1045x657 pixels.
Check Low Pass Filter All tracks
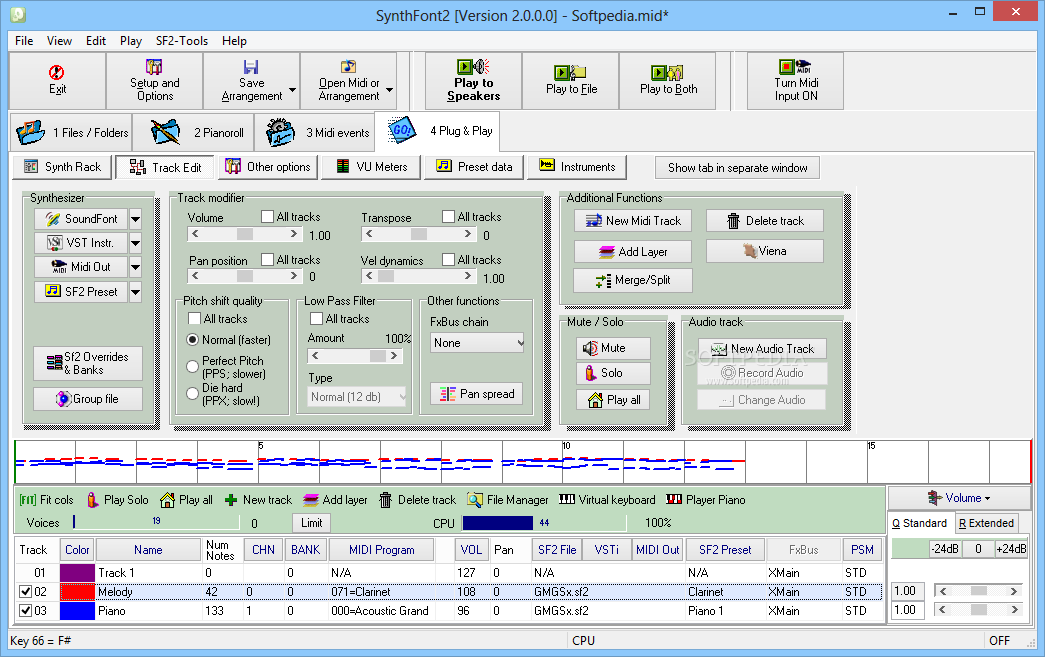[x=317, y=319]
